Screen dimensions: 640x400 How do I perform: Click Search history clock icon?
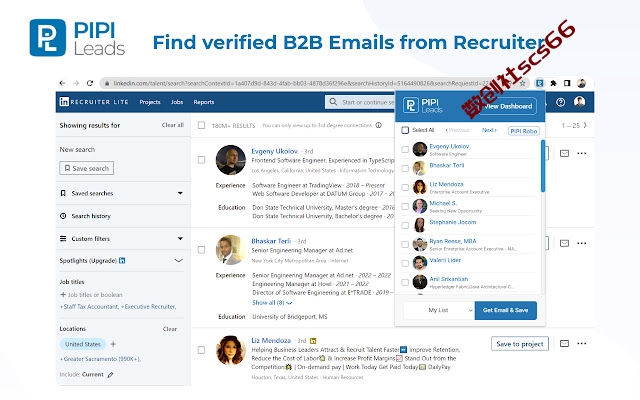tap(63, 216)
